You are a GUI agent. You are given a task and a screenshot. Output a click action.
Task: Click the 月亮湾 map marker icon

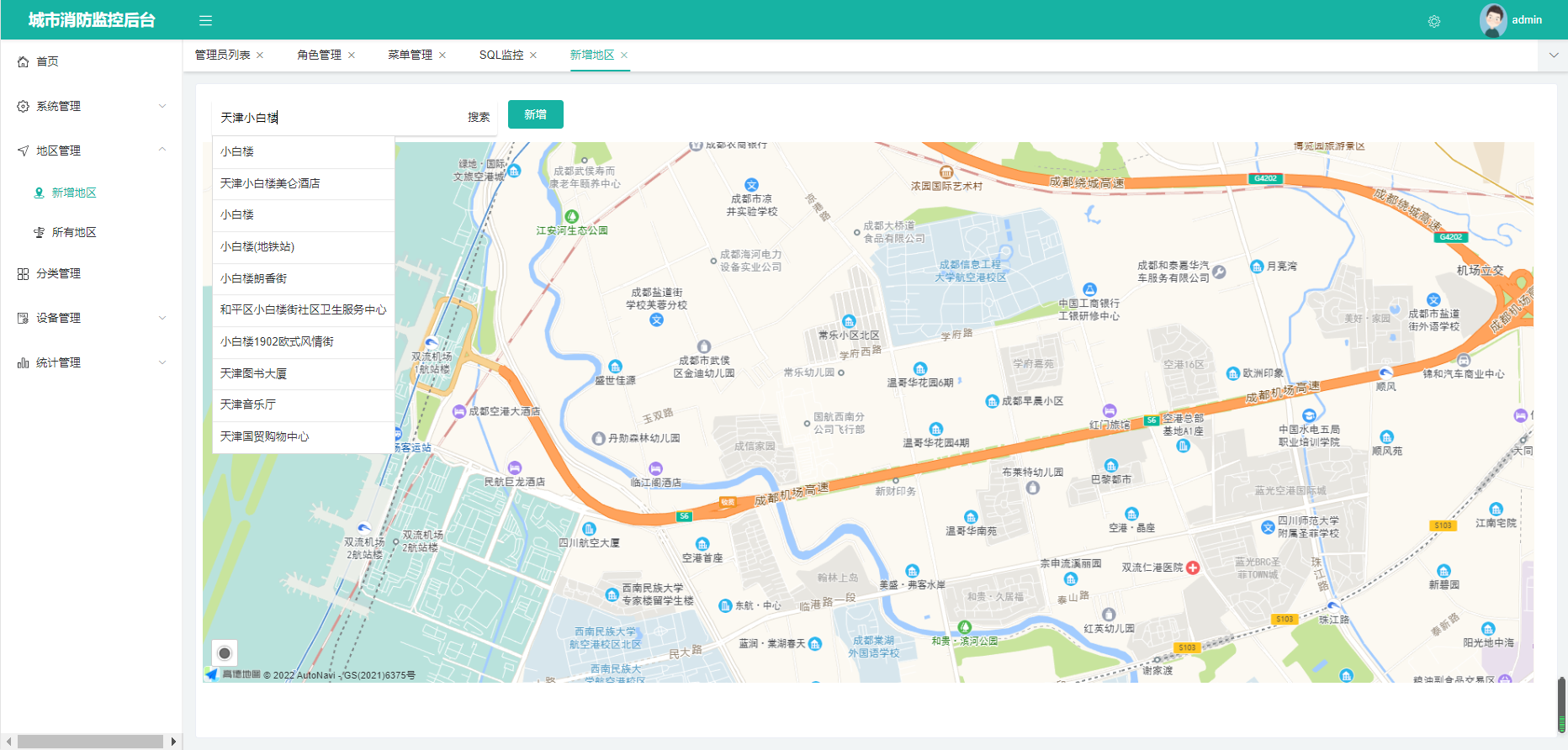[x=1257, y=266]
